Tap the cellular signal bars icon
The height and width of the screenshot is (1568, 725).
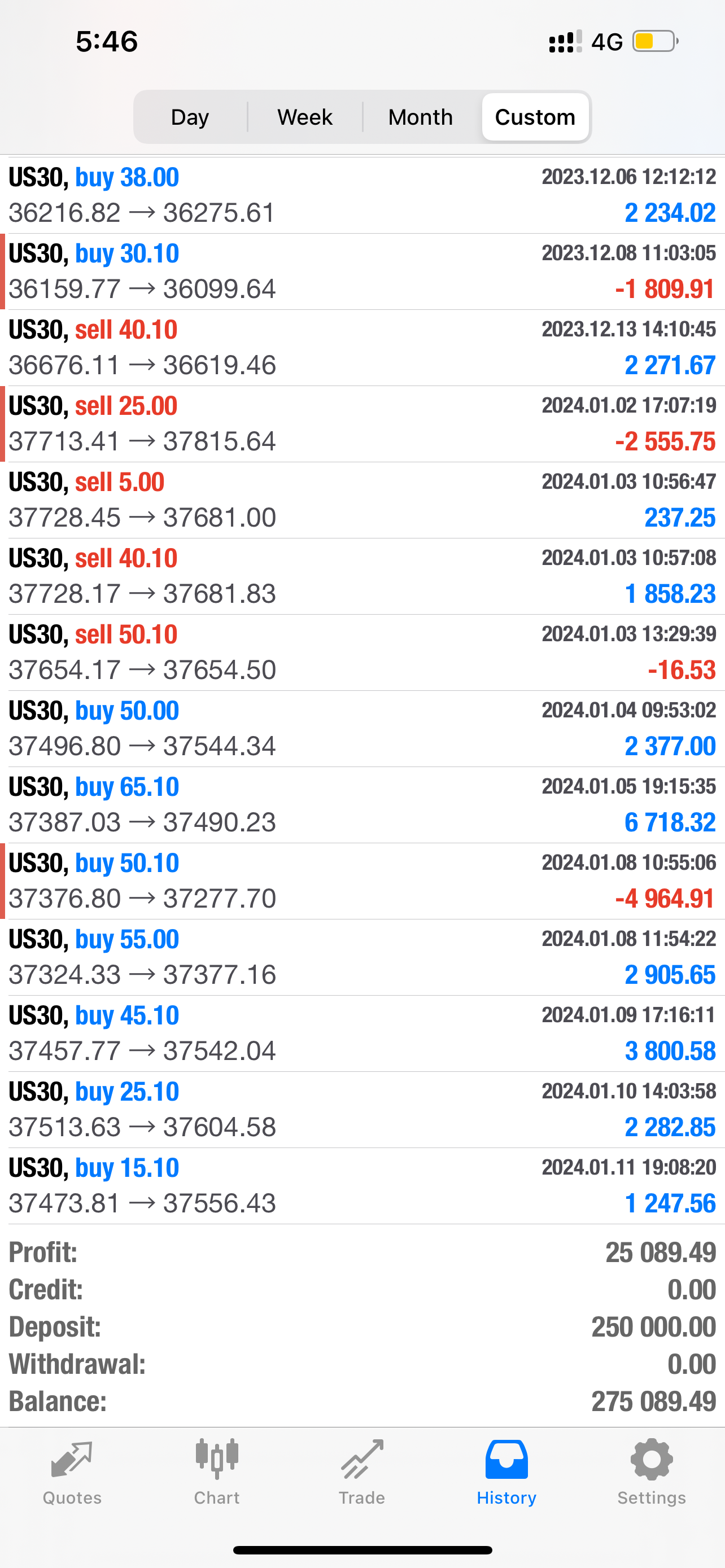(565, 41)
